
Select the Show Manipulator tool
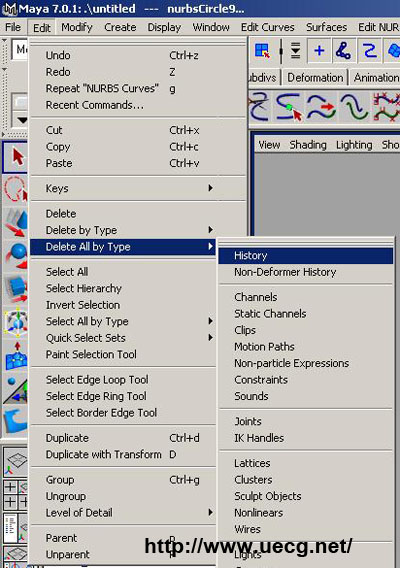[15, 389]
